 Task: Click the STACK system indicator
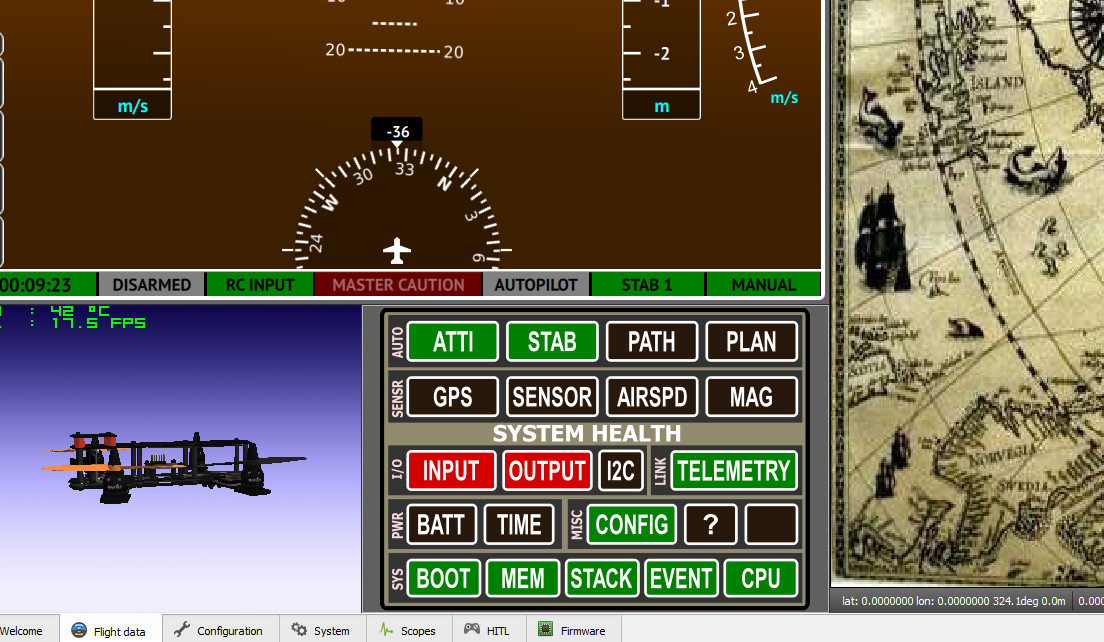pyautogui.click(x=602, y=578)
